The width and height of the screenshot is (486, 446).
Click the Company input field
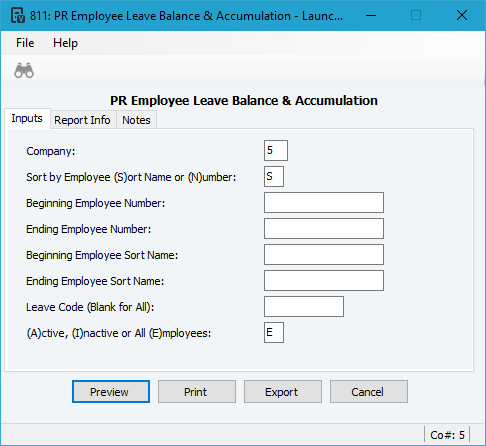[x=276, y=150]
